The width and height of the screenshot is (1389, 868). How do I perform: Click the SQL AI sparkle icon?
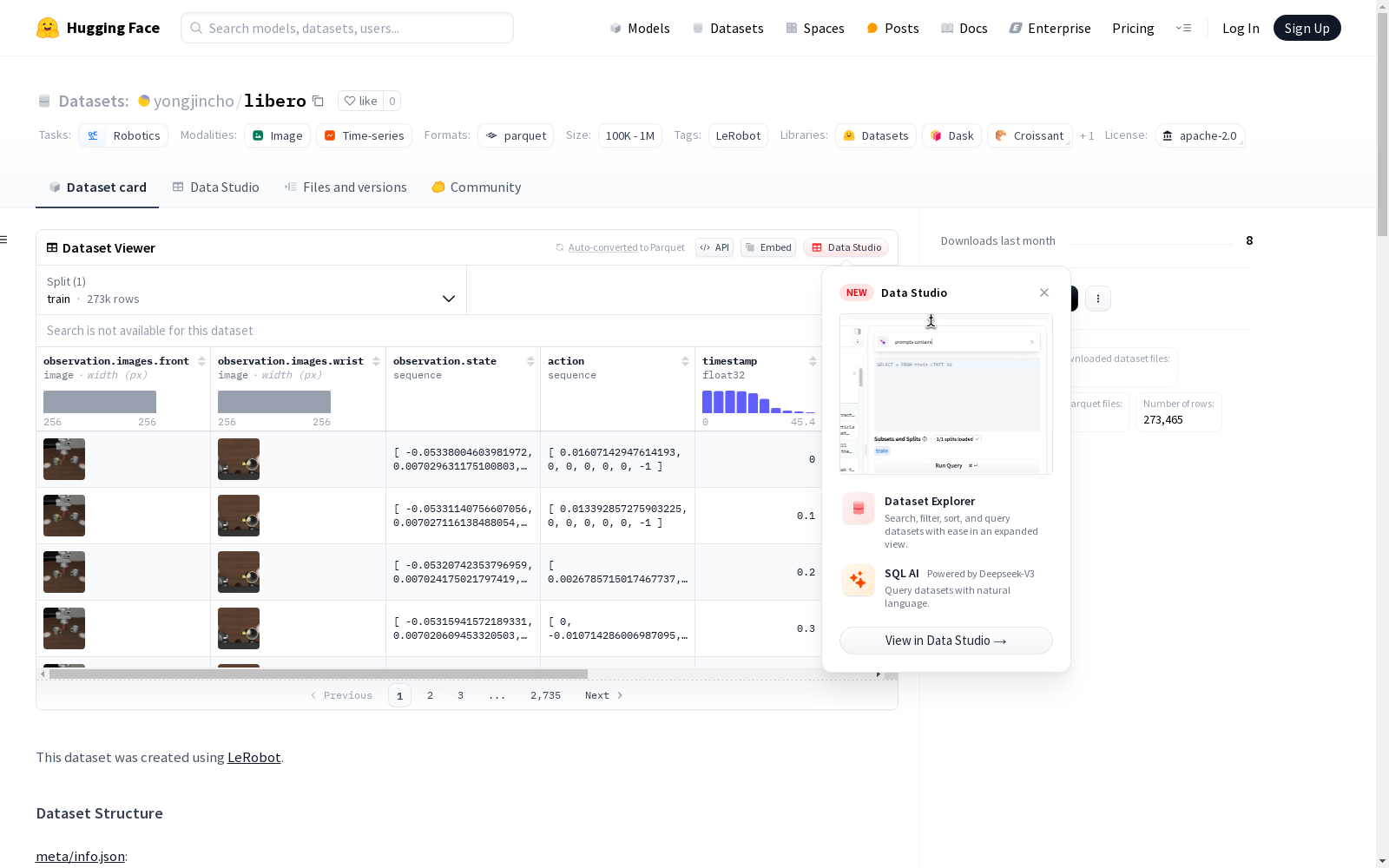(859, 581)
